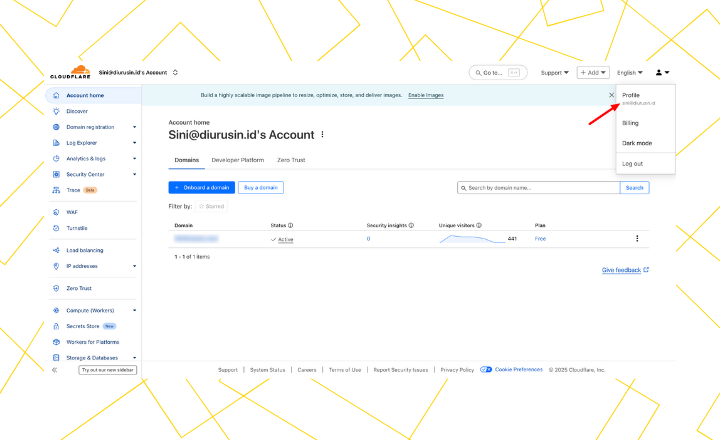This screenshot has width=720, height=440.
Task: Click the Security insights info icon
Action: click(x=411, y=226)
